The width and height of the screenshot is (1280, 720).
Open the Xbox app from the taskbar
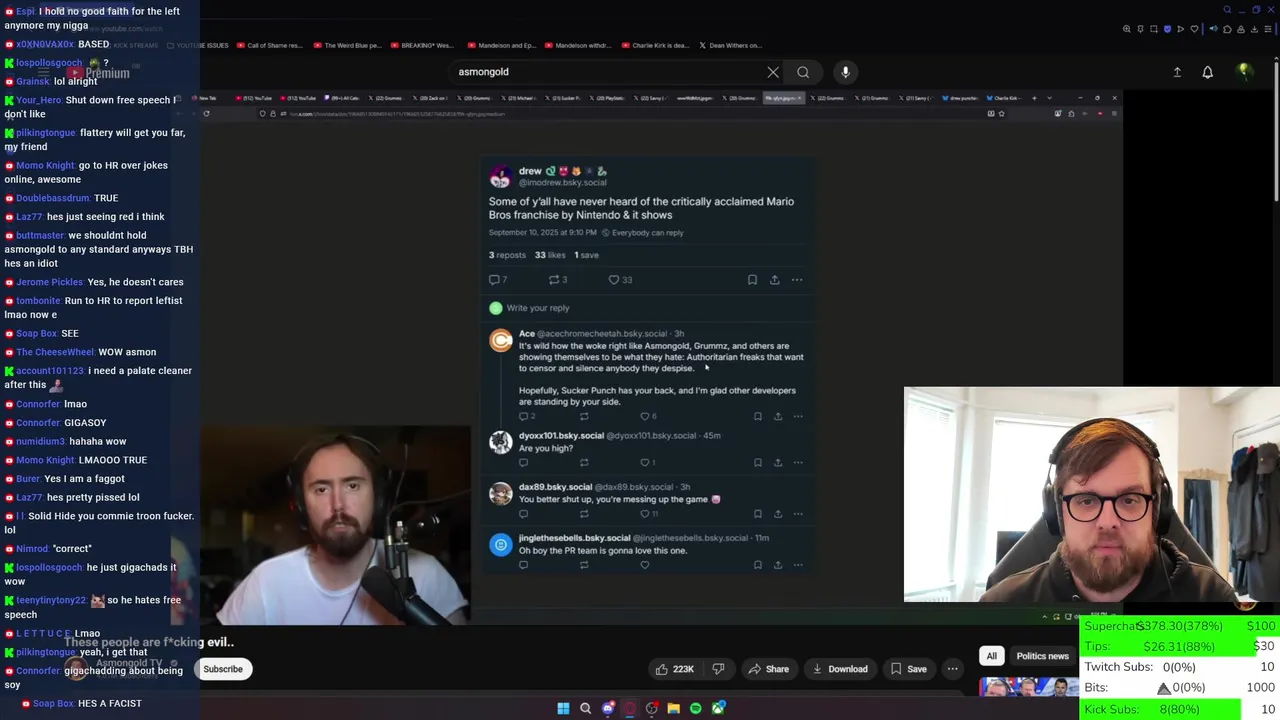(718, 708)
